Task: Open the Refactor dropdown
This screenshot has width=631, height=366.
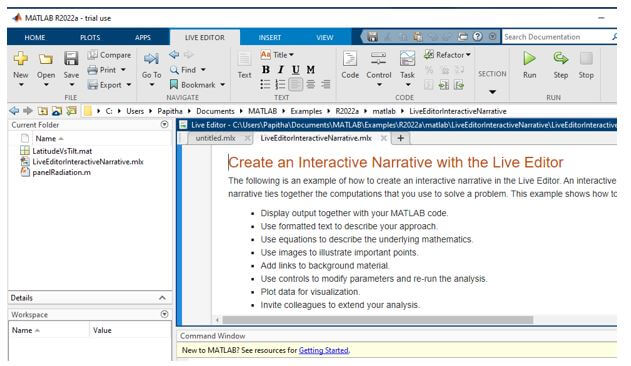Action: pos(468,54)
